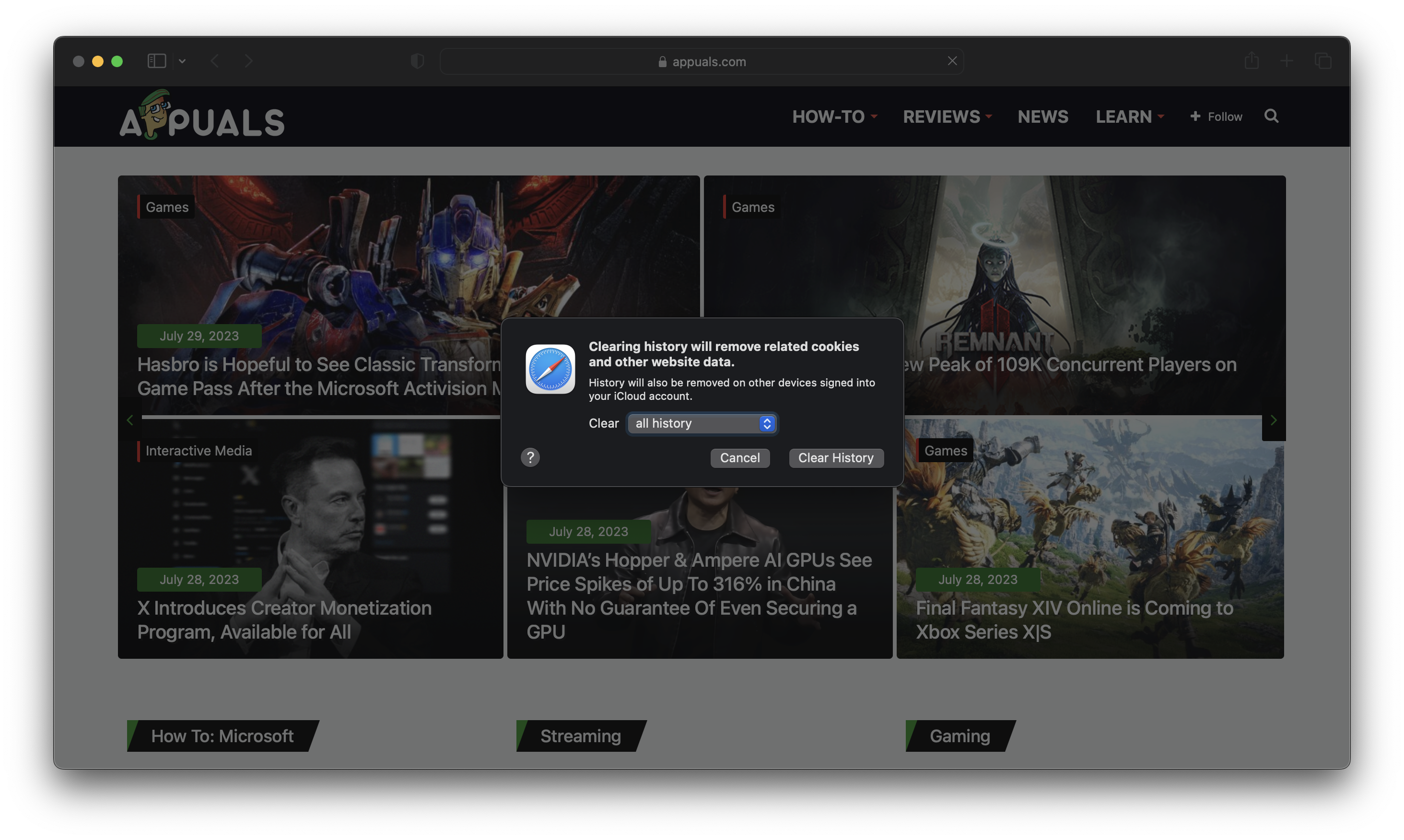Open the help question mark button
Viewport: 1404px width, 840px height.
[x=530, y=457]
